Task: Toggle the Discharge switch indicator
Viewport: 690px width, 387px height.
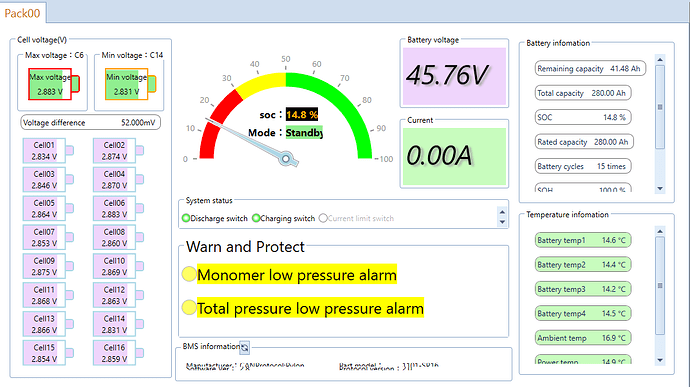Action: point(186,218)
